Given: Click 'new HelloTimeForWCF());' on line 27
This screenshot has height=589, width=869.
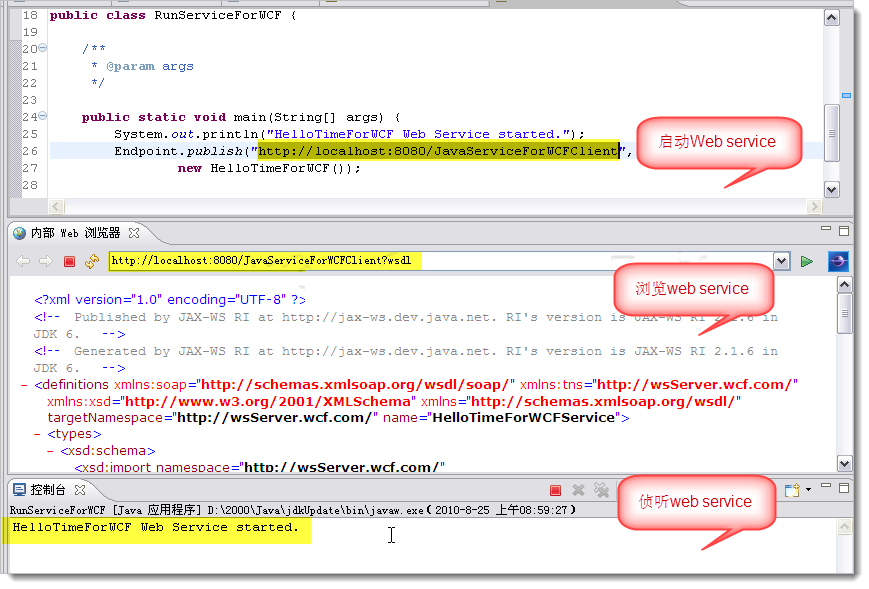Looking at the screenshot, I should coord(269,168).
